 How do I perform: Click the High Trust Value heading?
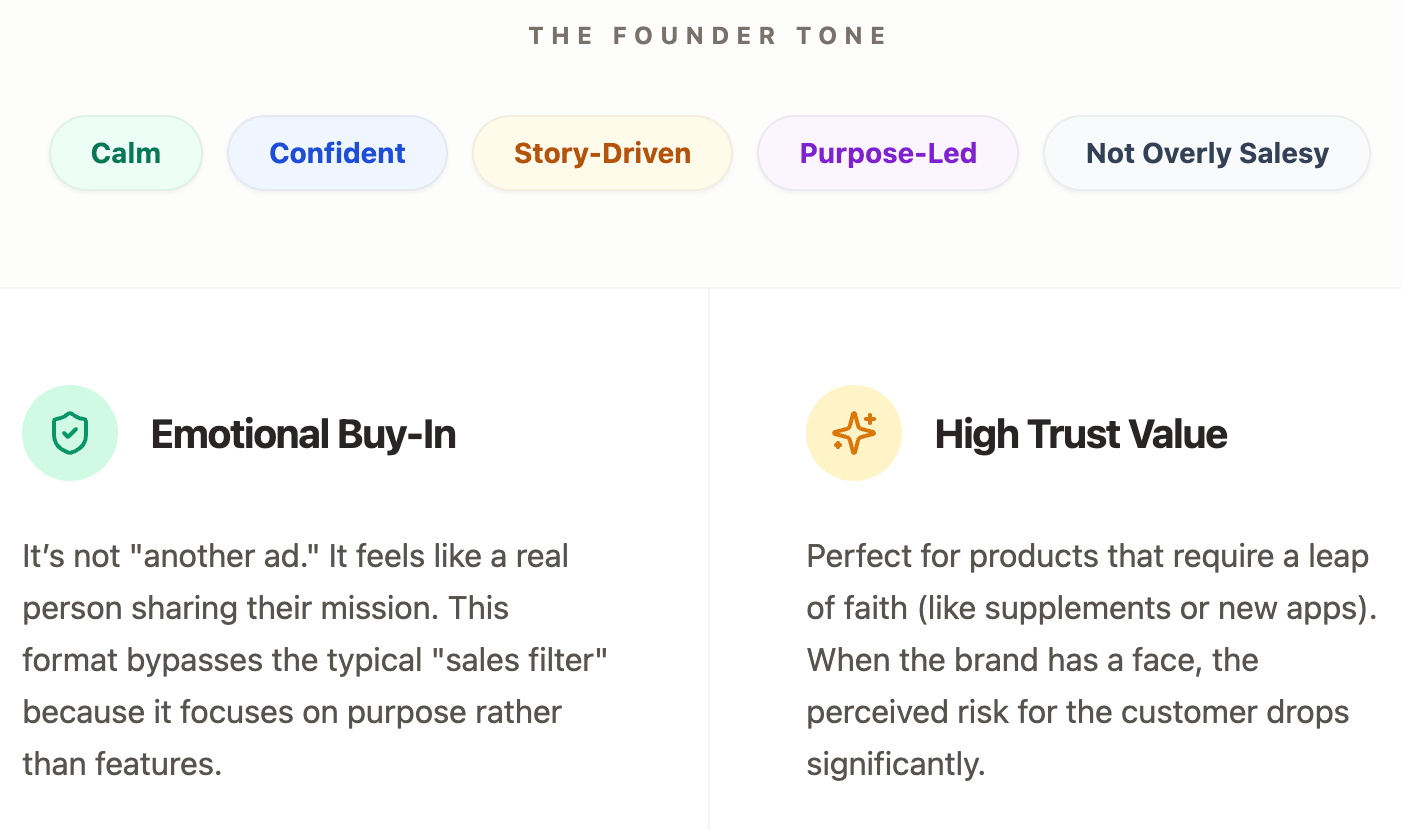click(x=1081, y=434)
